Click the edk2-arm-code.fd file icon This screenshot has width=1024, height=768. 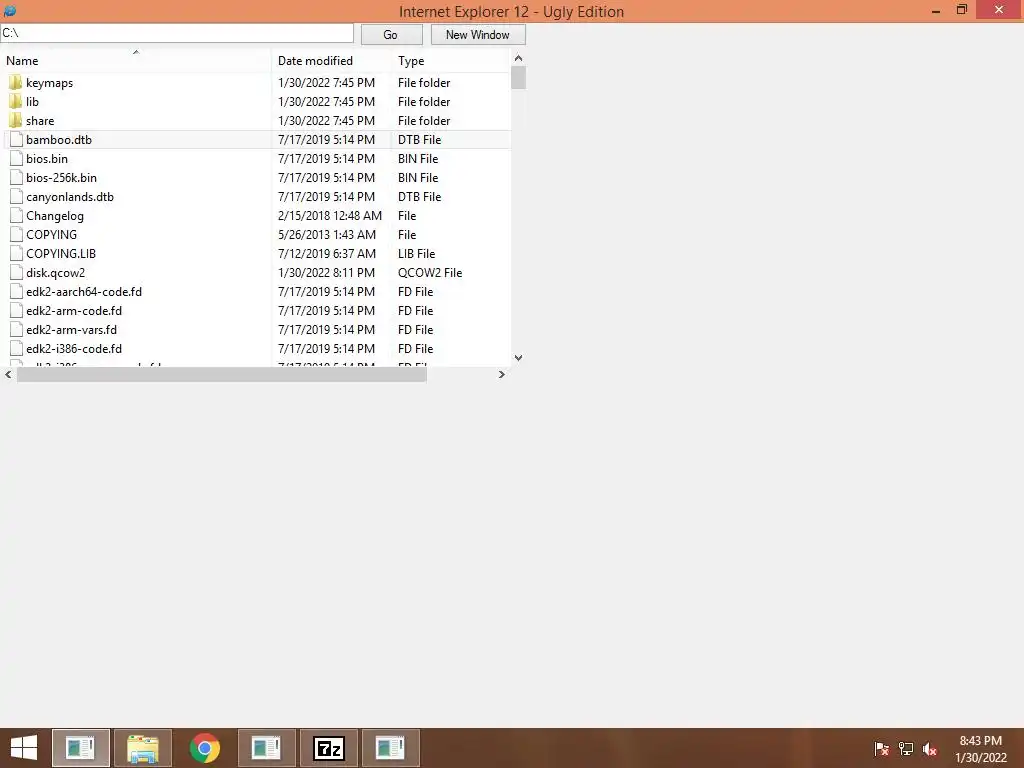click(16, 310)
